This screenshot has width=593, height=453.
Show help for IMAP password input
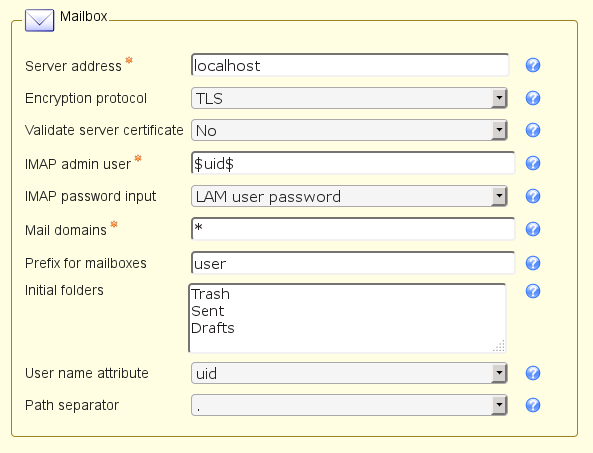coord(533,196)
